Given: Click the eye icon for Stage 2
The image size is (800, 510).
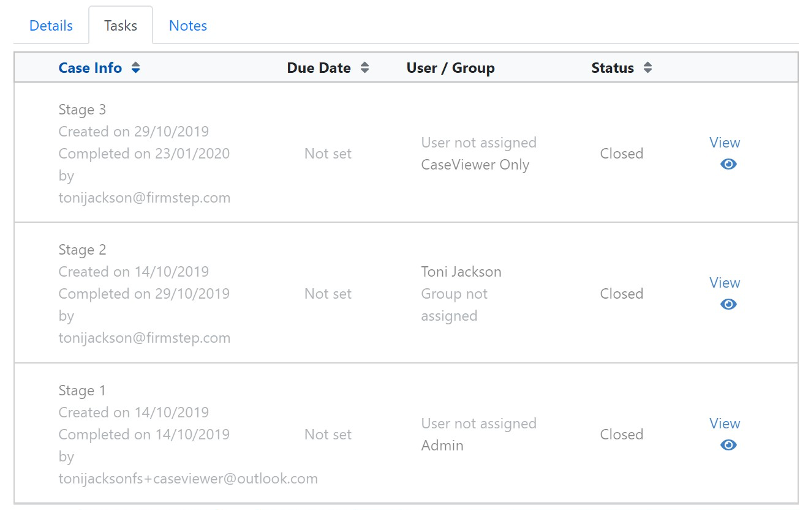Looking at the screenshot, I should (728, 304).
